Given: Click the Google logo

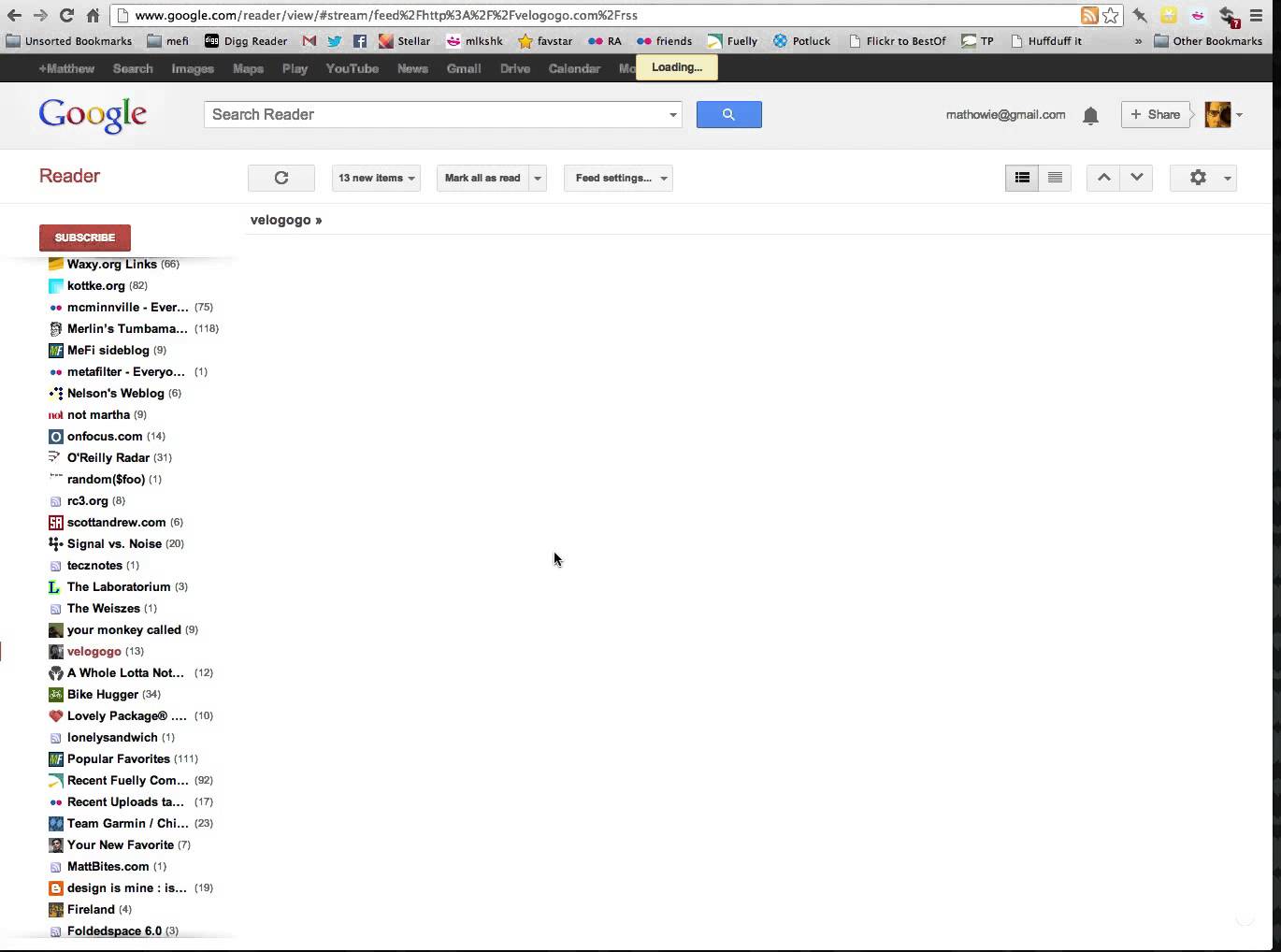Looking at the screenshot, I should (x=93, y=115).
